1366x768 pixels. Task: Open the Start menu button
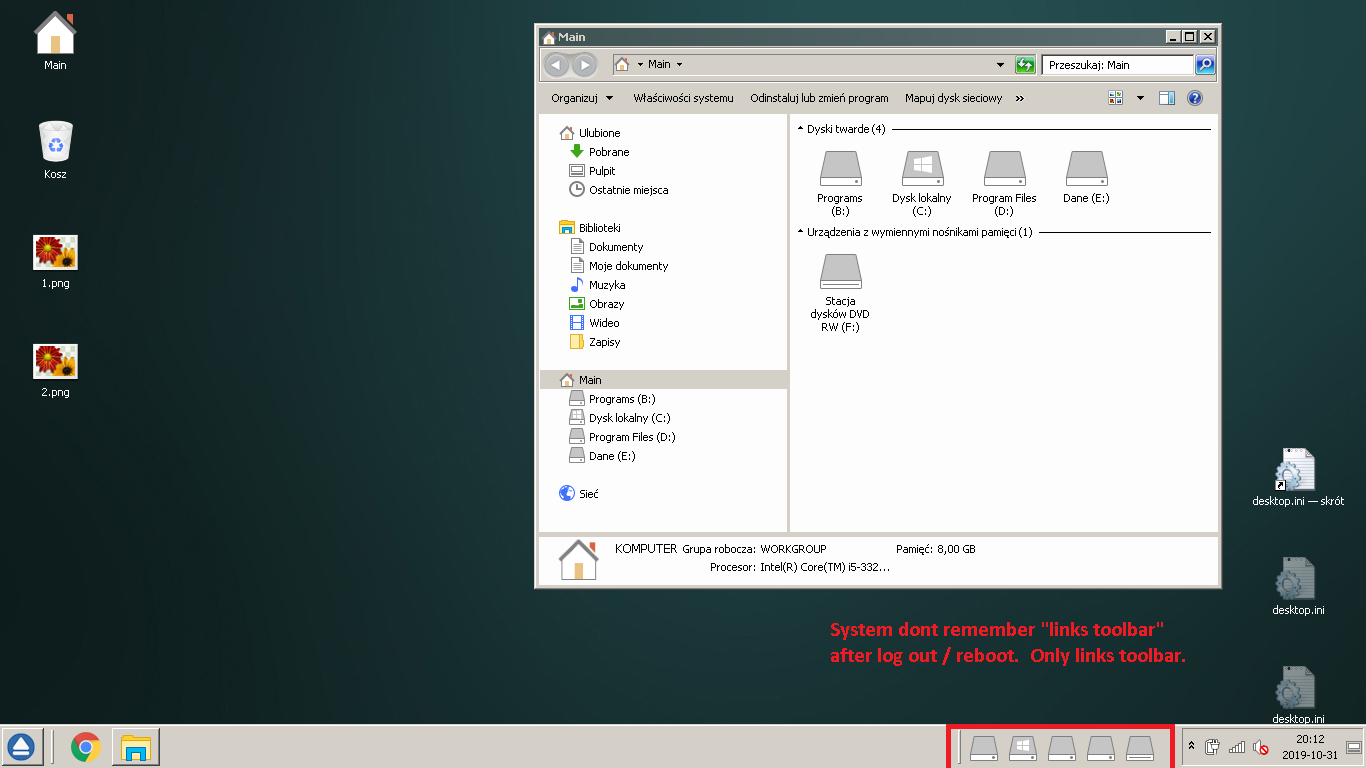21,747
